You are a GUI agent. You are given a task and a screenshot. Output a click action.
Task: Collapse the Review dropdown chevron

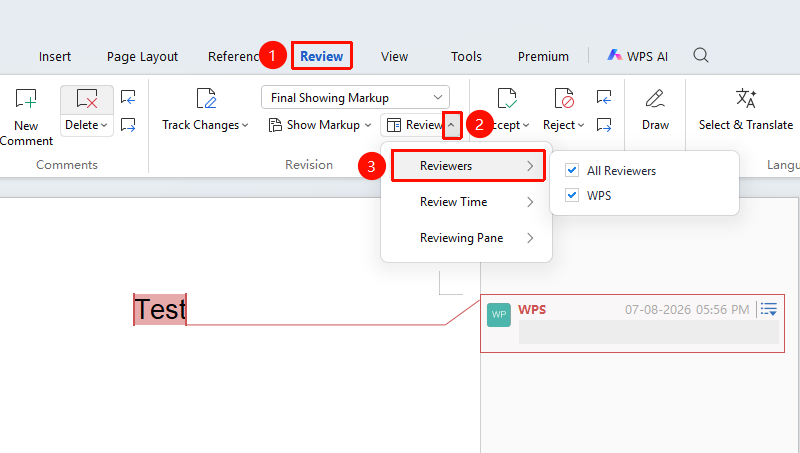pos(452,125)
